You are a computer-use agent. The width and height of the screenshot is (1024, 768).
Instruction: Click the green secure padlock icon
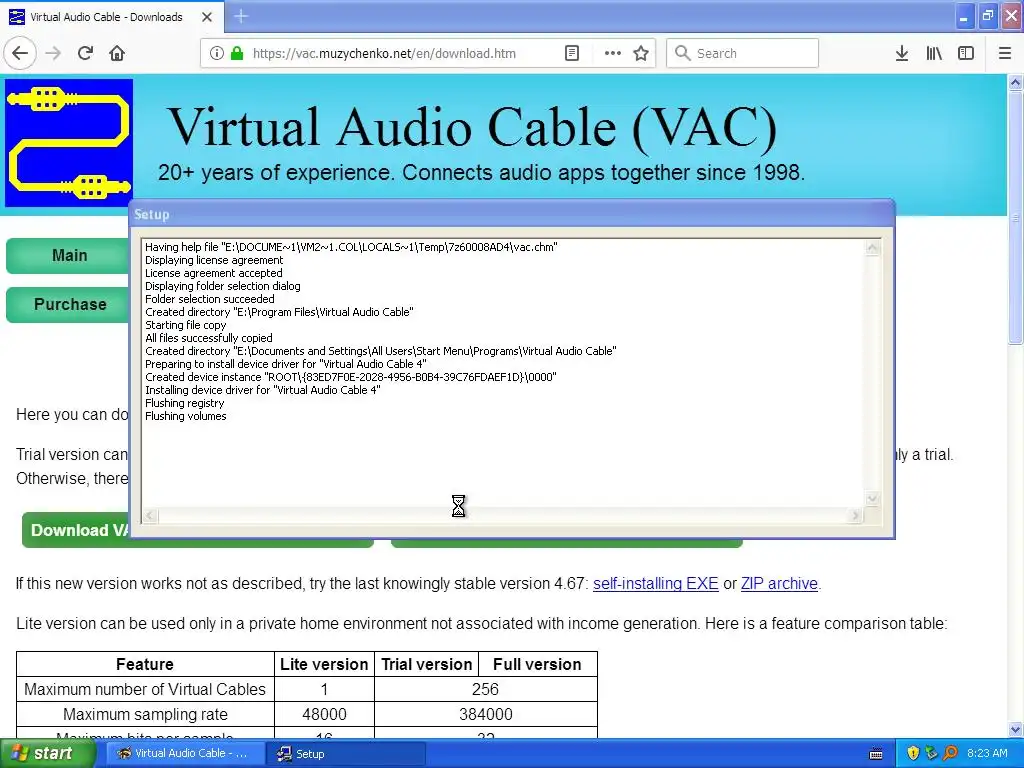click(x=237, y=53)
